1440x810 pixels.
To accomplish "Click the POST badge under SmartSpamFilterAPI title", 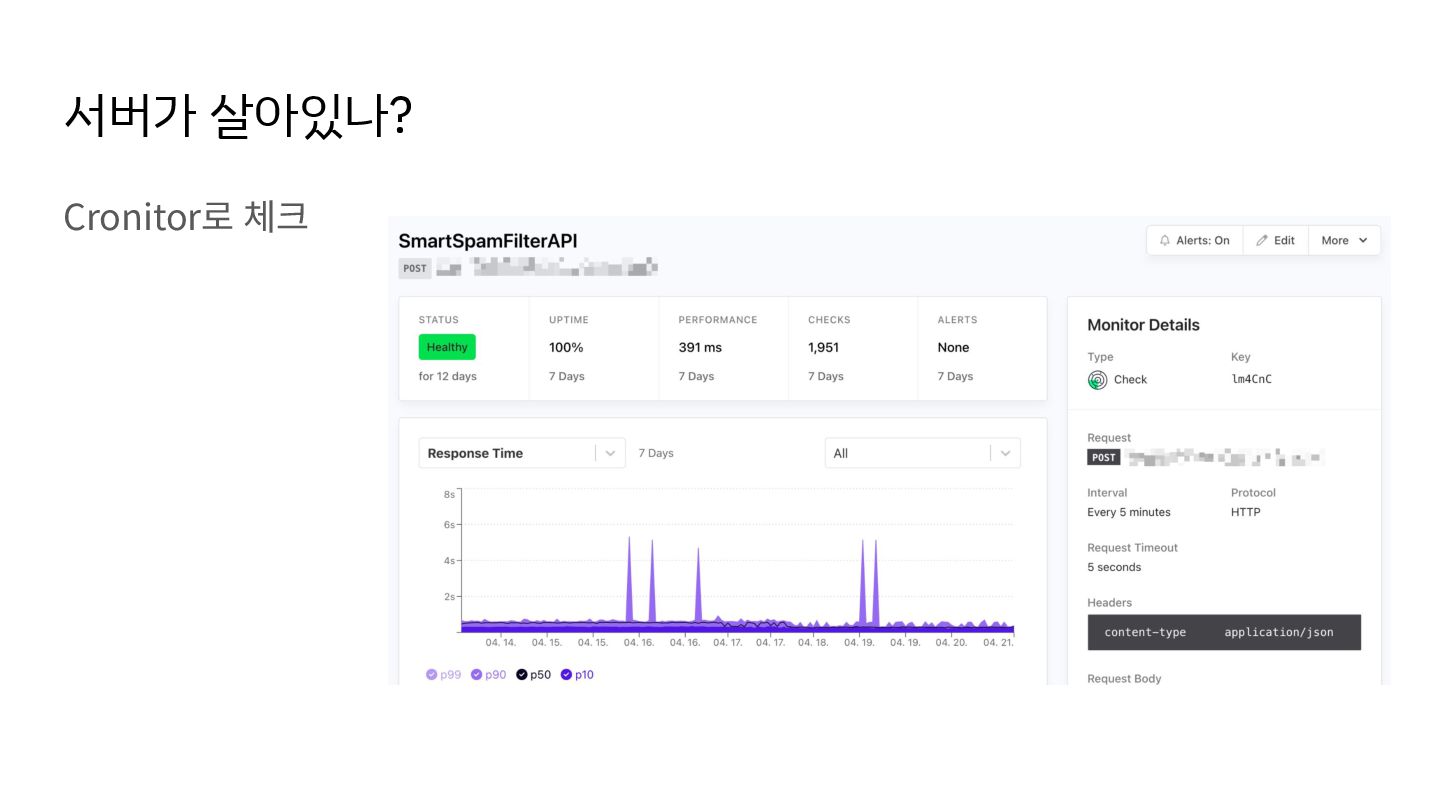I will pos(415,268).
